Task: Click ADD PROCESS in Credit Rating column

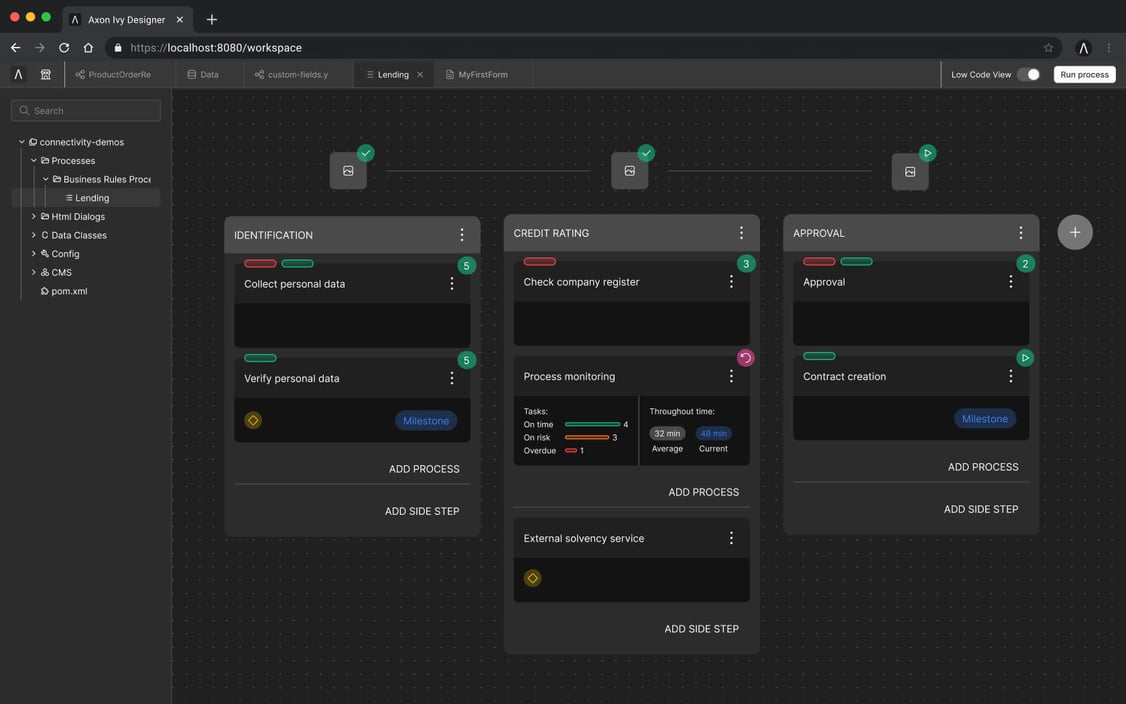Action: point(703,492)
